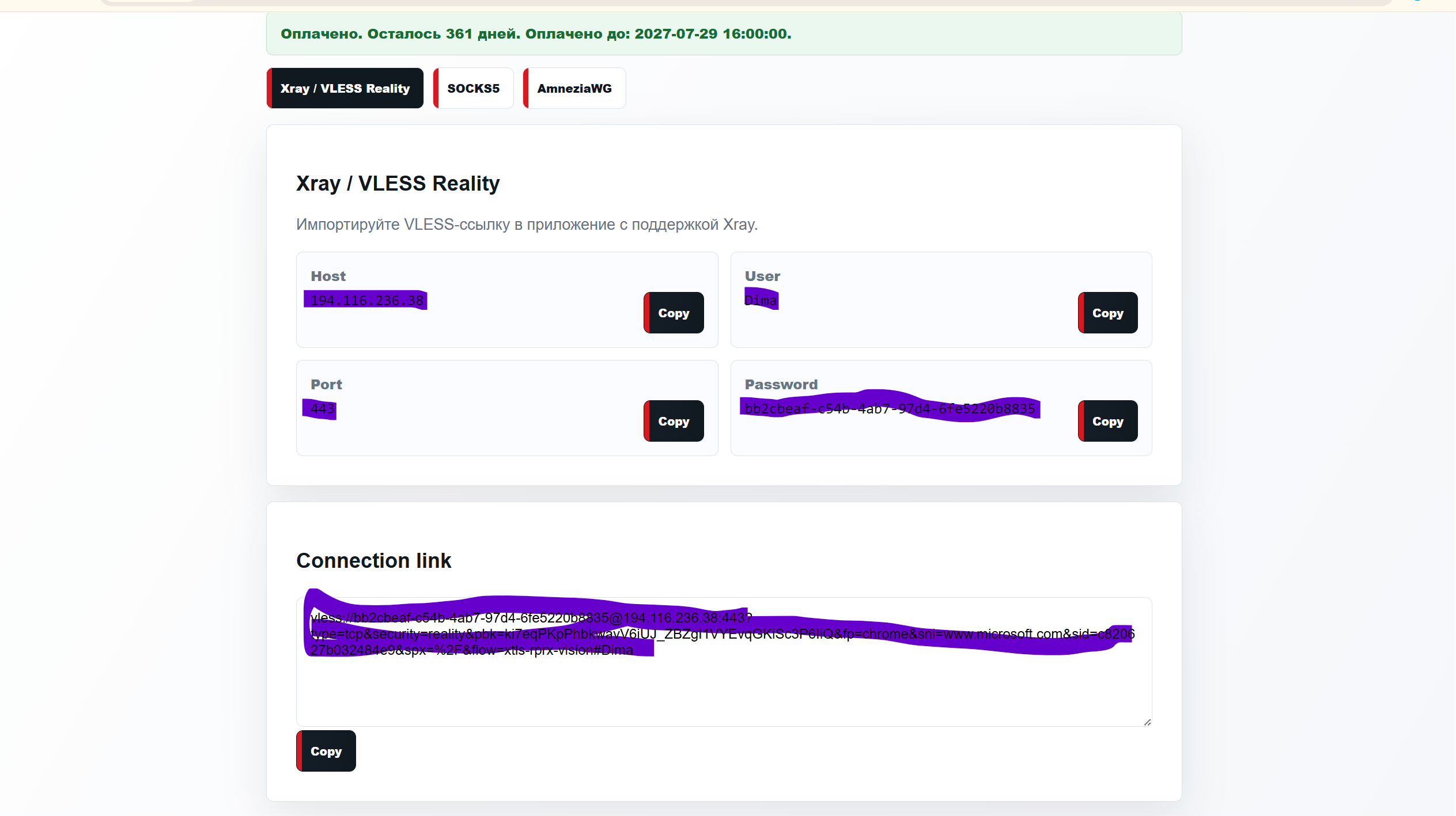Select the AmneziaWG tab

click(x=574, y=88)
